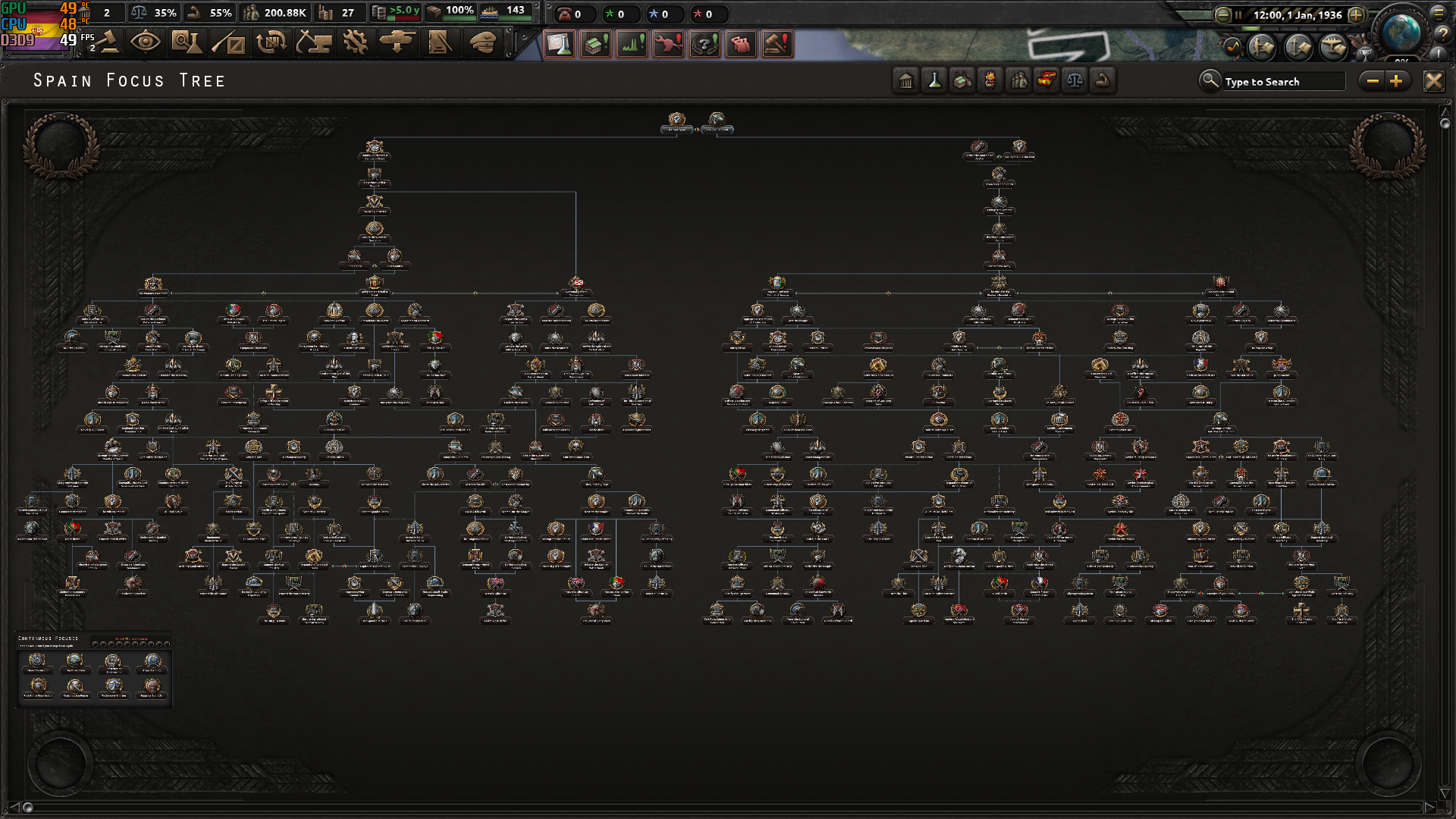Open the music player note button

point(1232,47)
